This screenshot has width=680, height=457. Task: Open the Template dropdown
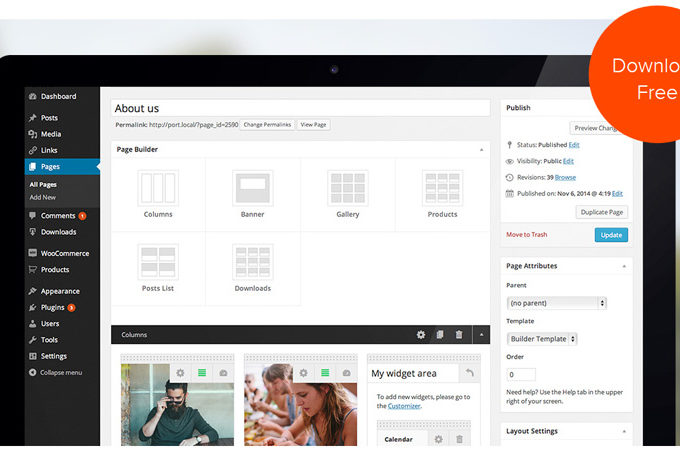541,339
